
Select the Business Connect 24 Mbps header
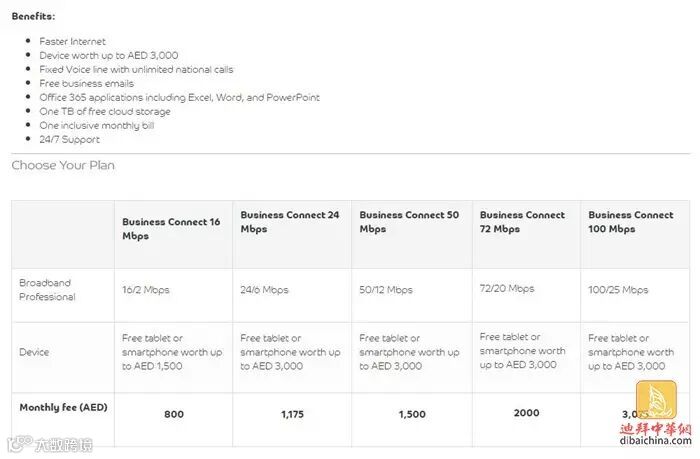[289, 221]
